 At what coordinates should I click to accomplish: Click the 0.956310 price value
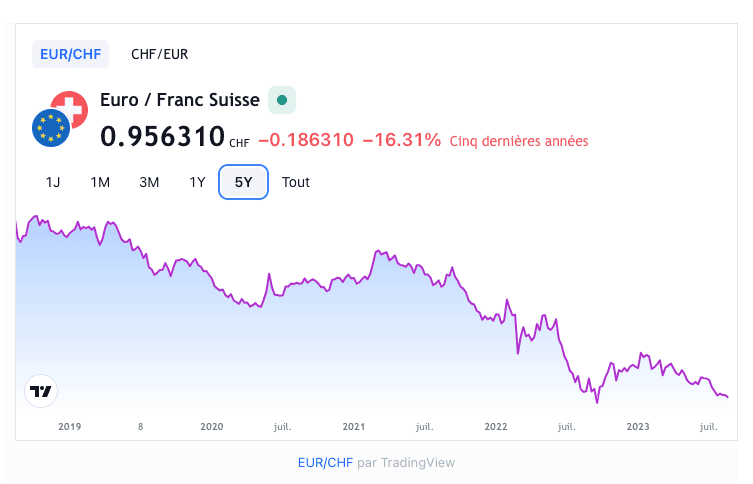click(x=162, y=138)
